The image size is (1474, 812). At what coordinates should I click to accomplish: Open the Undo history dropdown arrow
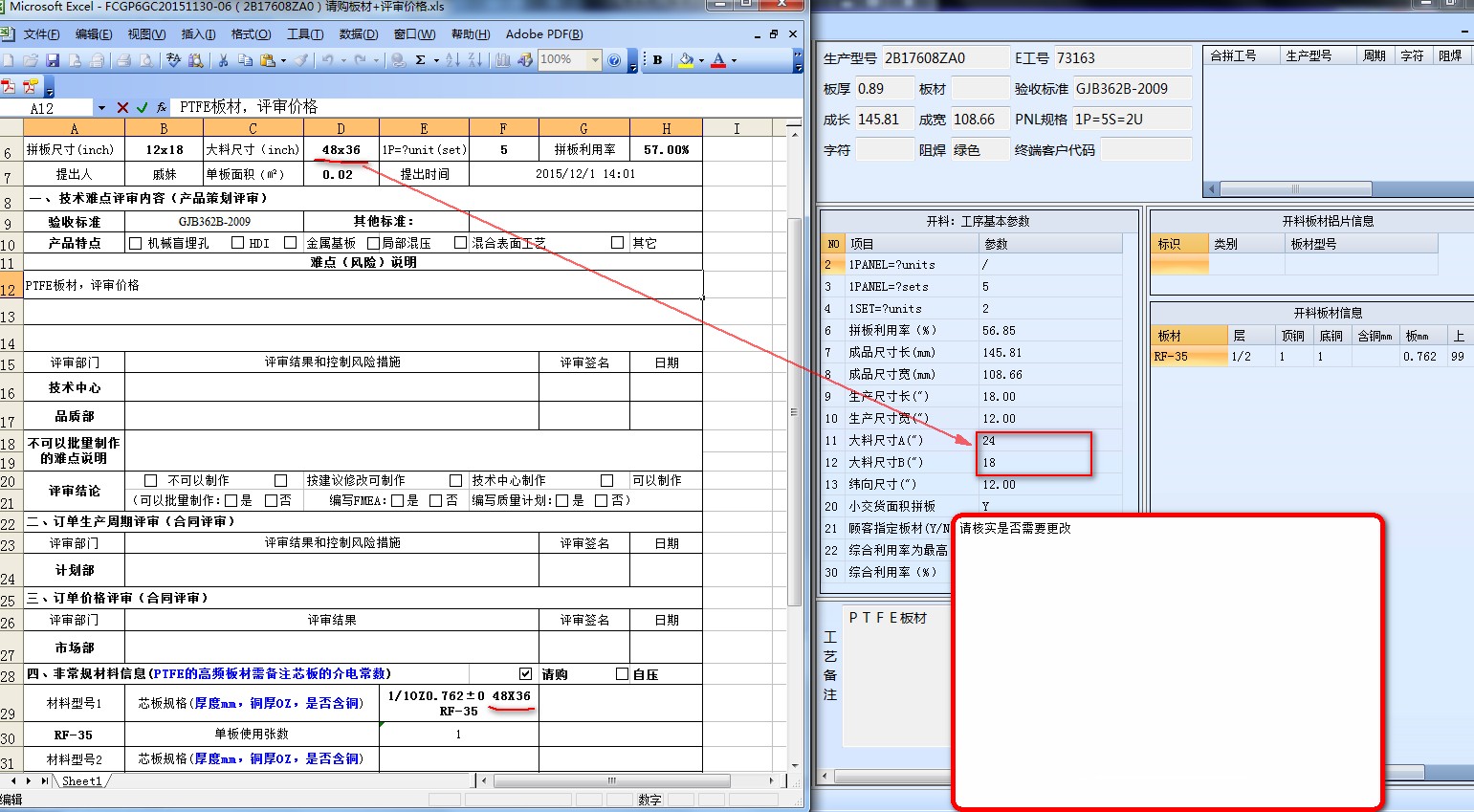343,60
